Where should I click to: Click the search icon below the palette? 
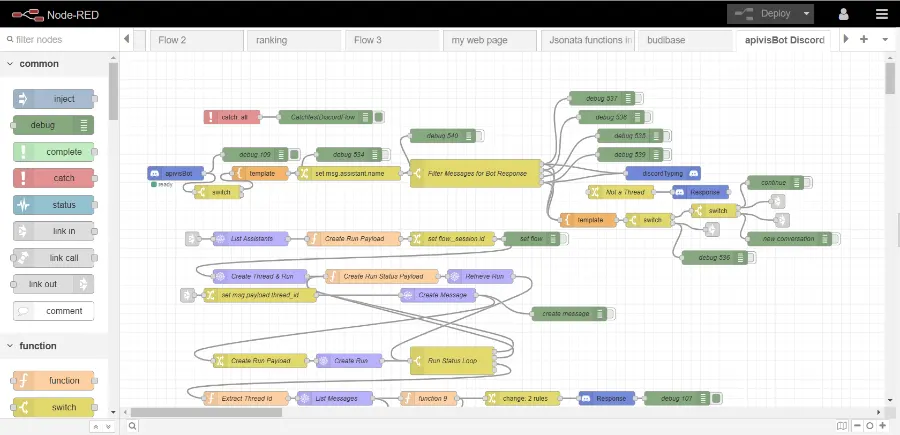click(133, 426)
